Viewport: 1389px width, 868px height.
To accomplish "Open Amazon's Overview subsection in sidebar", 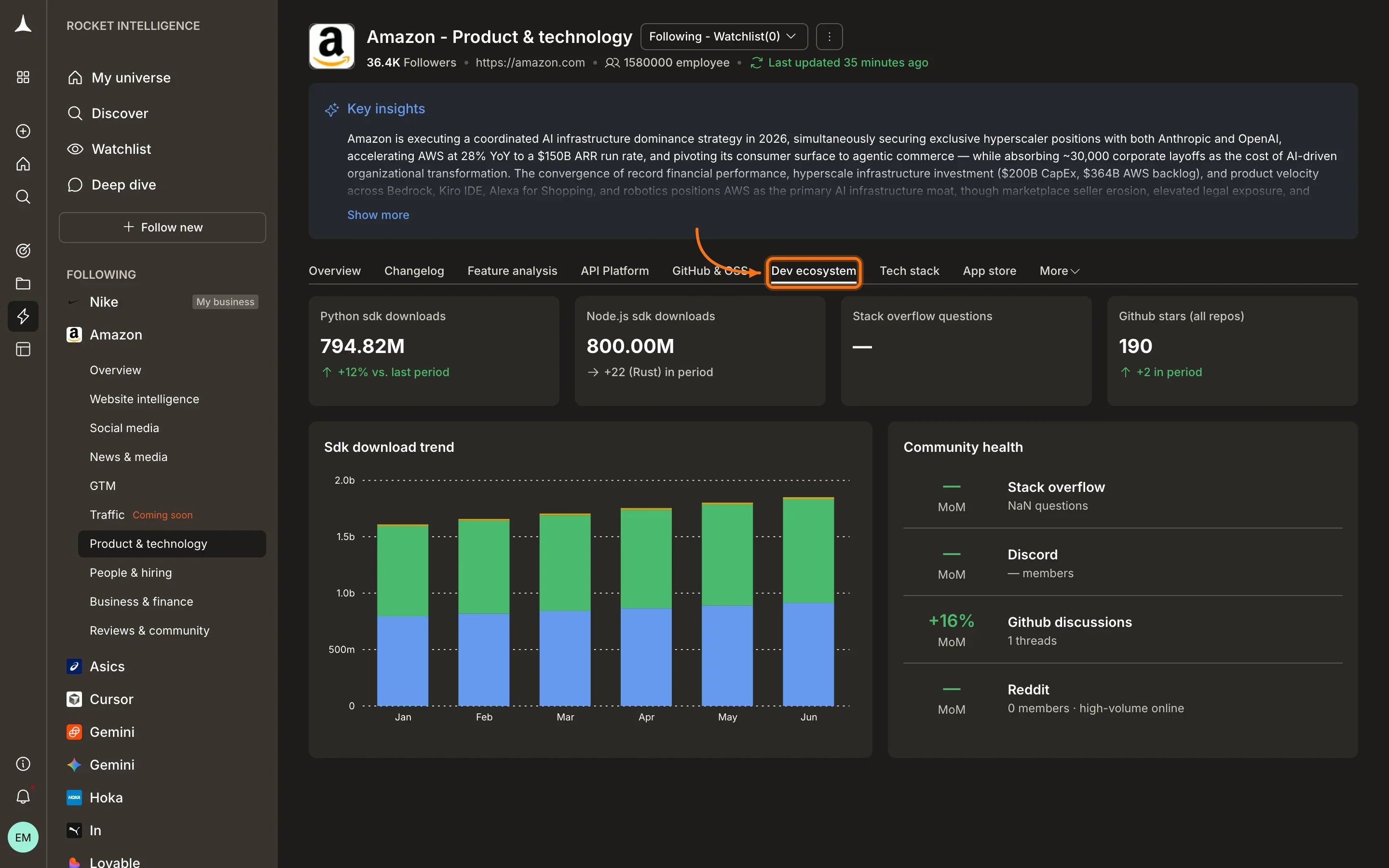I will coord(115,370).
